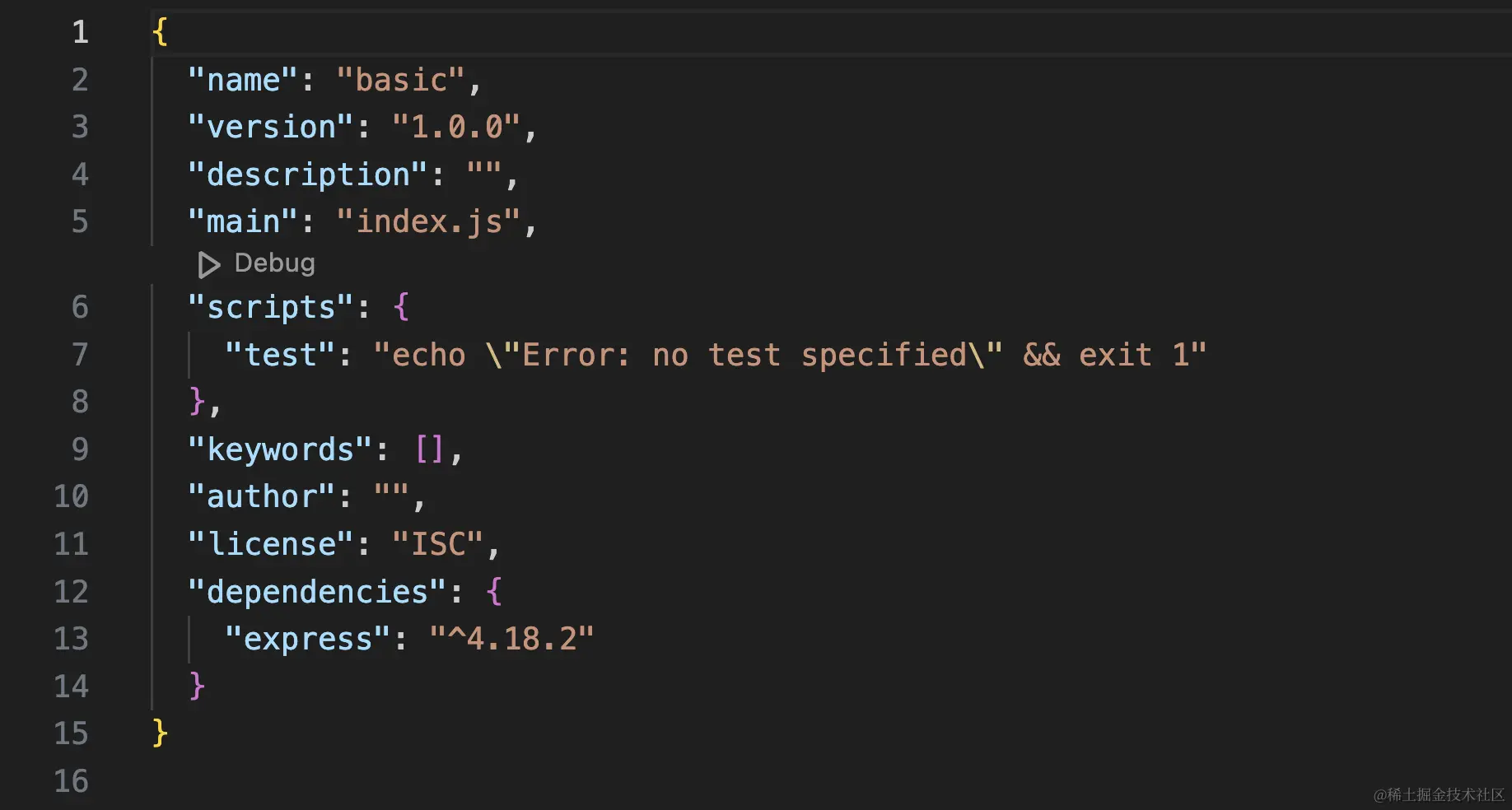
Task: Click the Debug play triangle icon
Action: [208, 264]
